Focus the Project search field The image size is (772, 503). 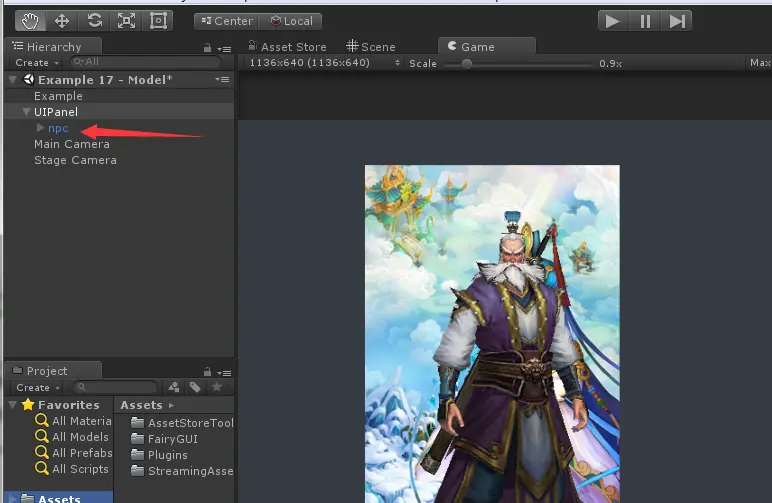click(116, 387)
